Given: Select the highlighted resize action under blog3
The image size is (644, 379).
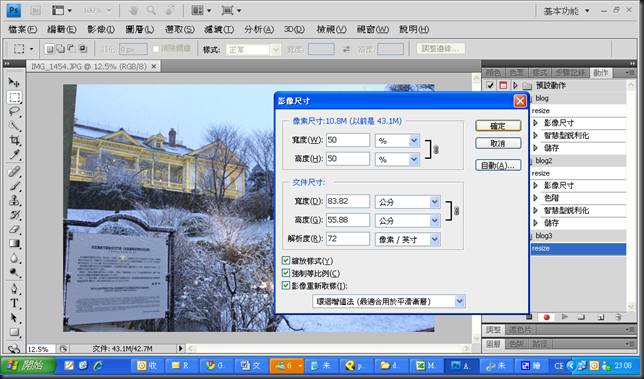Looking at the screenshot, I should click(578, 248).
